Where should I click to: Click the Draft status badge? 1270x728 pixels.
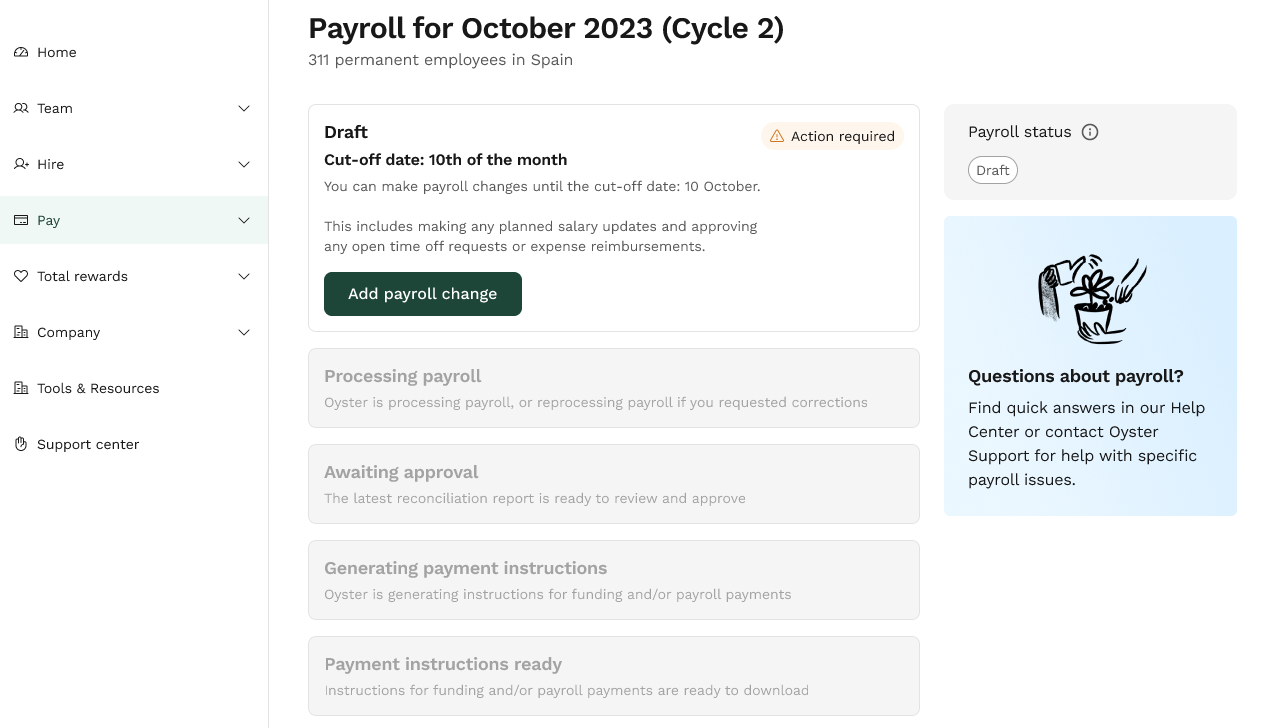pyautogui.click(x=992, y=170)
